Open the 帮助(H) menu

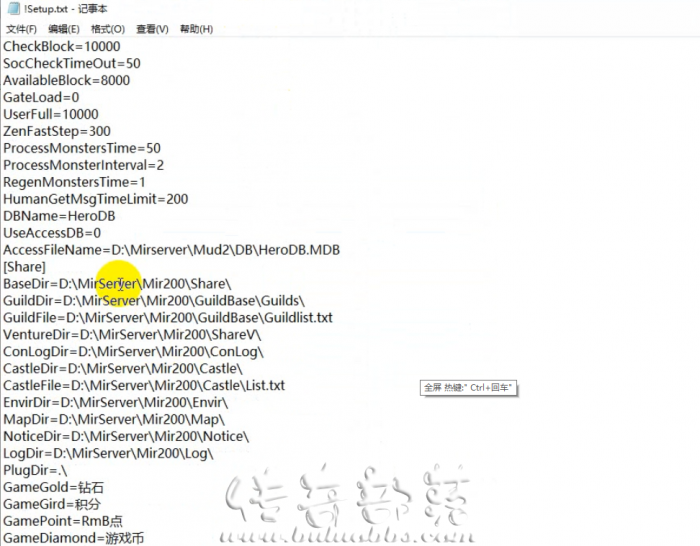(x=196, y=29)
